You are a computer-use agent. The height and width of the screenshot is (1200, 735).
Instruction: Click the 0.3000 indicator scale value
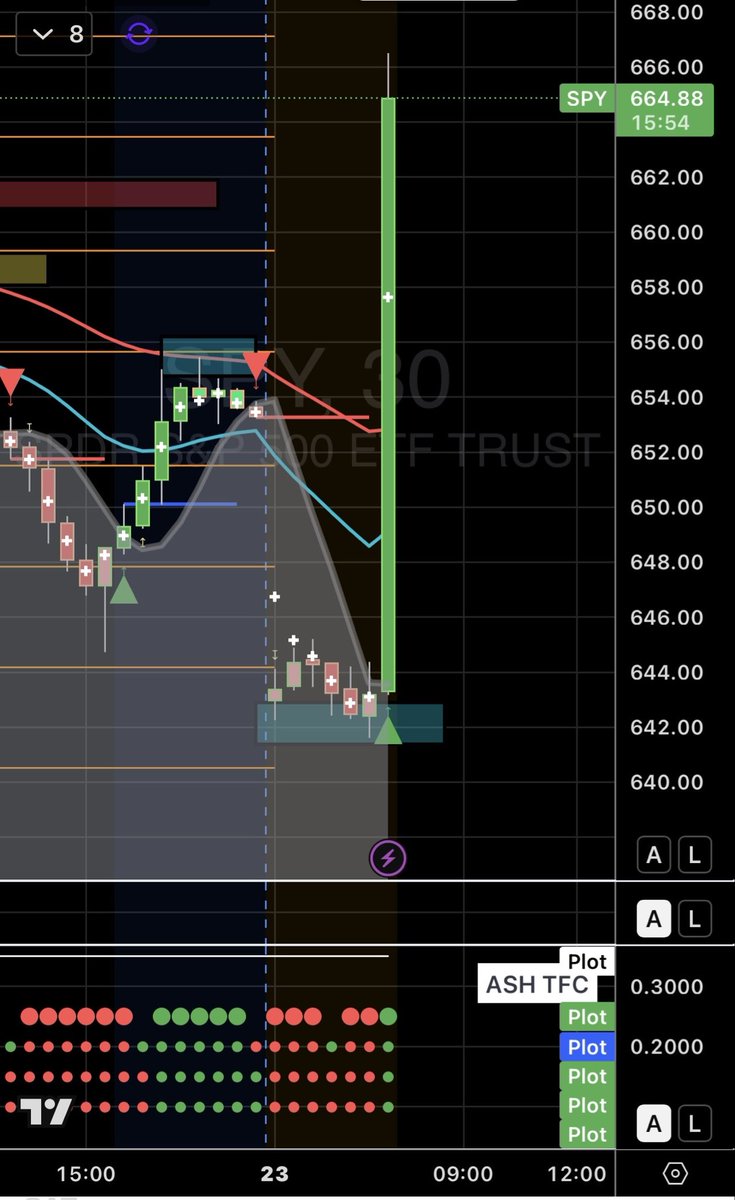[x=666, y=987]
